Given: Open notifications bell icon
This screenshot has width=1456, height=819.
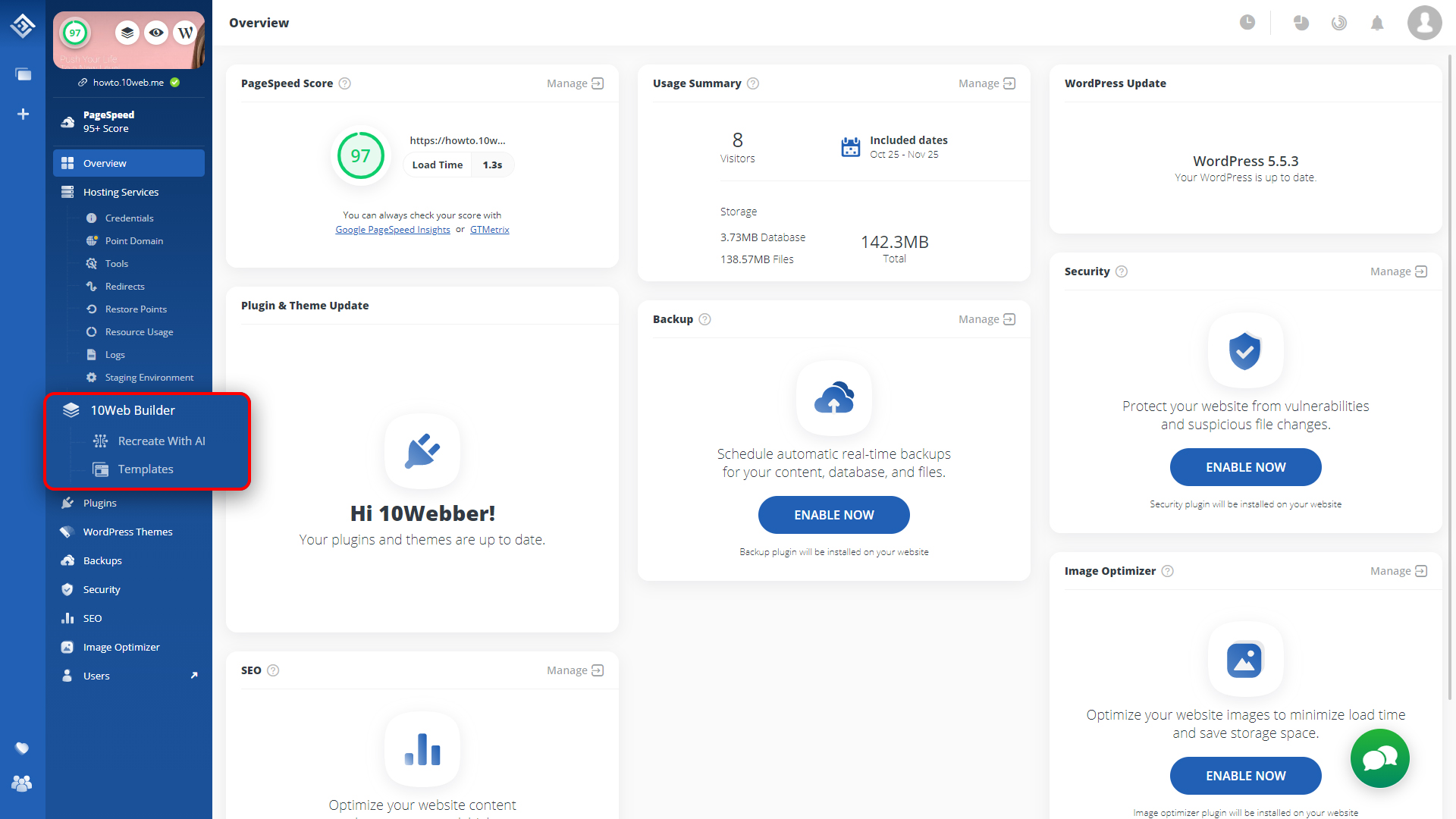Looking at the screenshot, I should (x=1377, y=23).
